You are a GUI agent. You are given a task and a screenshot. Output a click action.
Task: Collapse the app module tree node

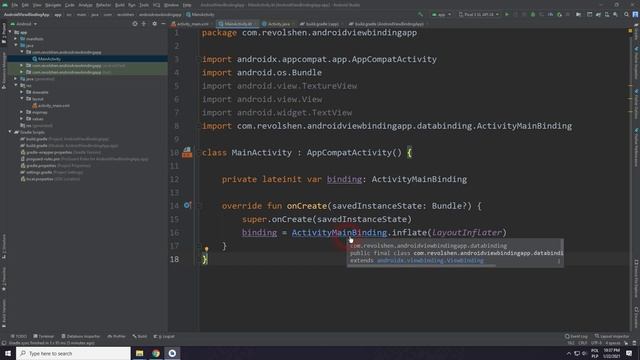click(10, 32)
